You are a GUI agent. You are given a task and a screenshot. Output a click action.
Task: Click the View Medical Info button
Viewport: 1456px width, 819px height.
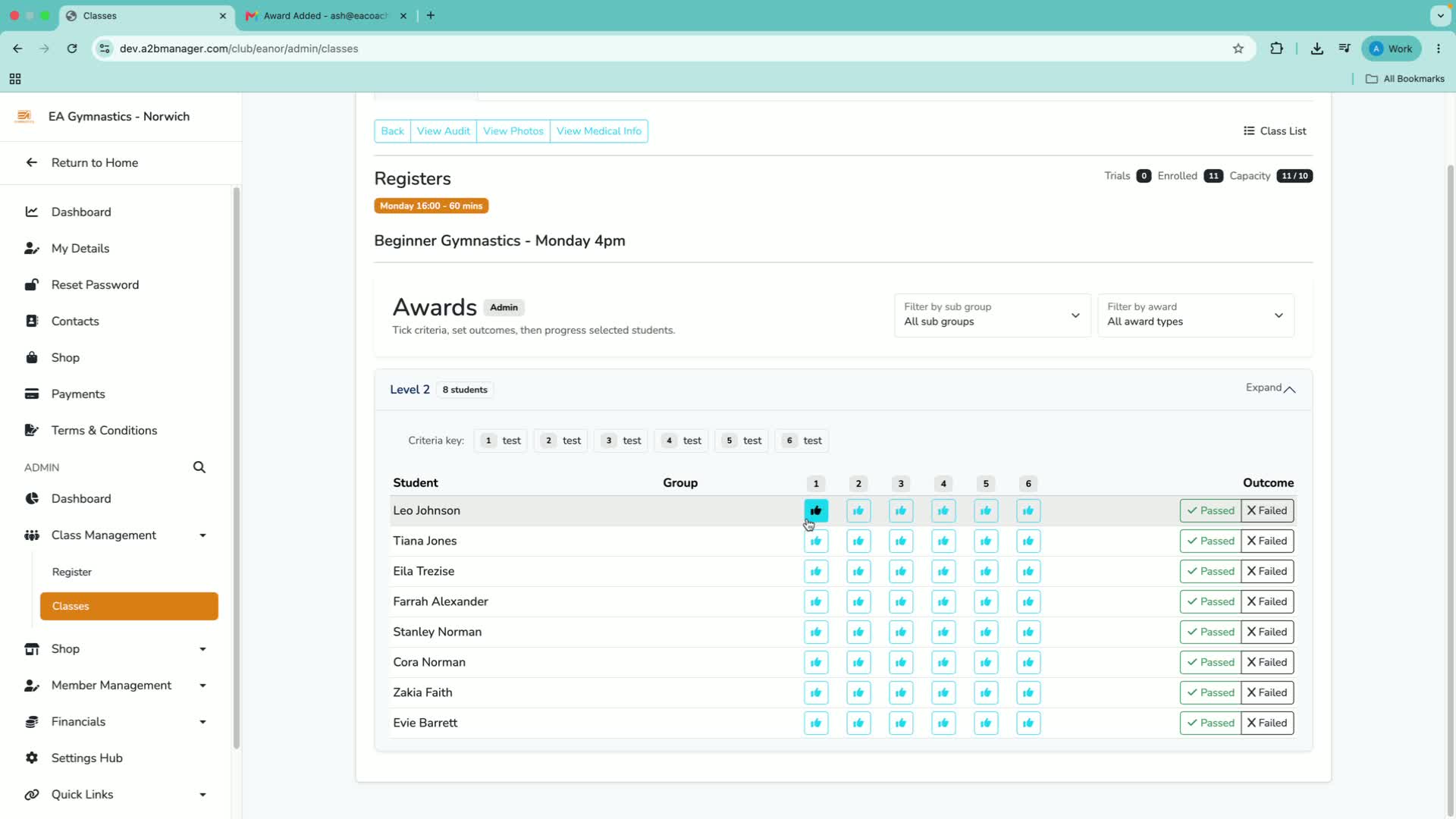pyautogui.click(x=599, y=131)
